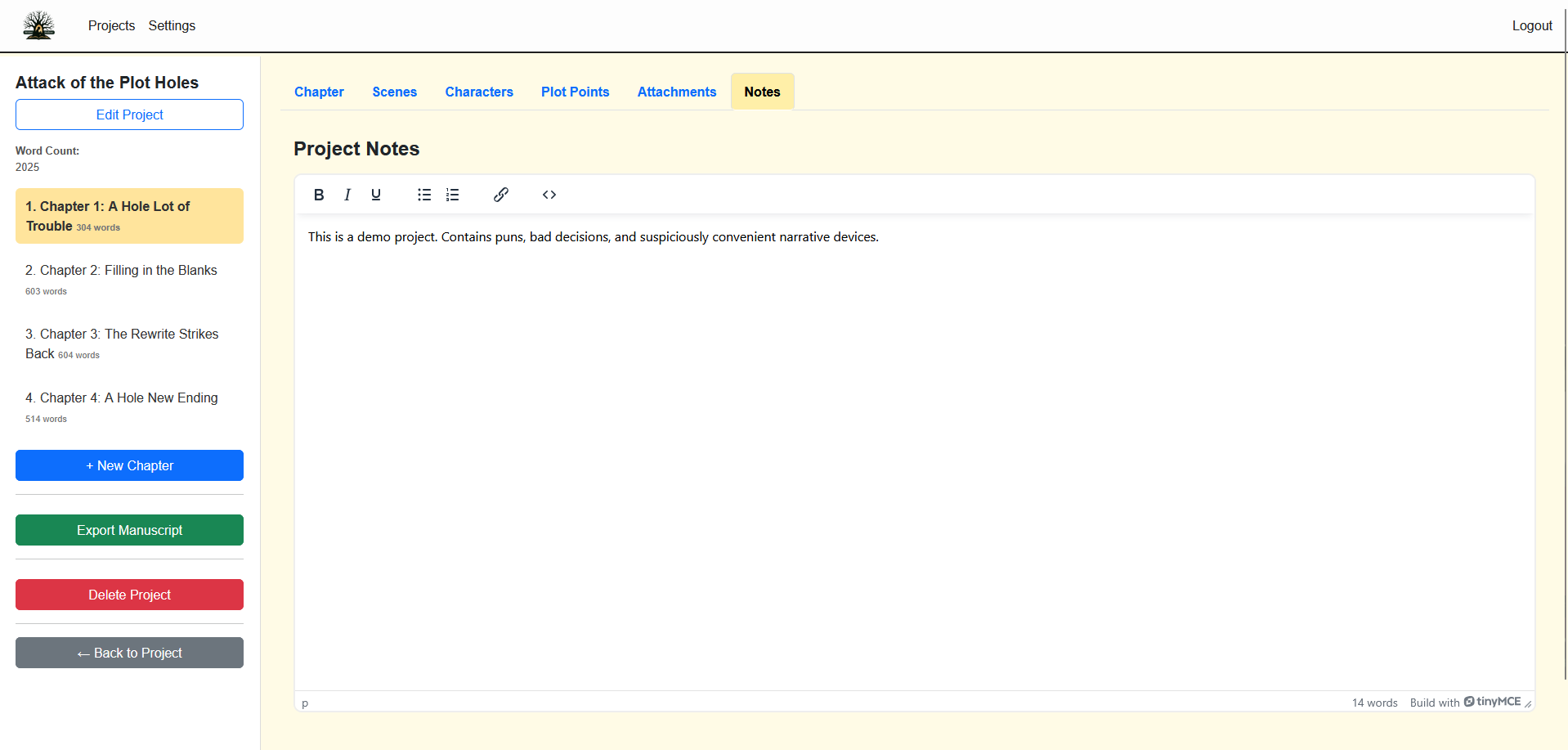Click inside the project notes text area
The image size is (1568, 750).
coord(914,450)
